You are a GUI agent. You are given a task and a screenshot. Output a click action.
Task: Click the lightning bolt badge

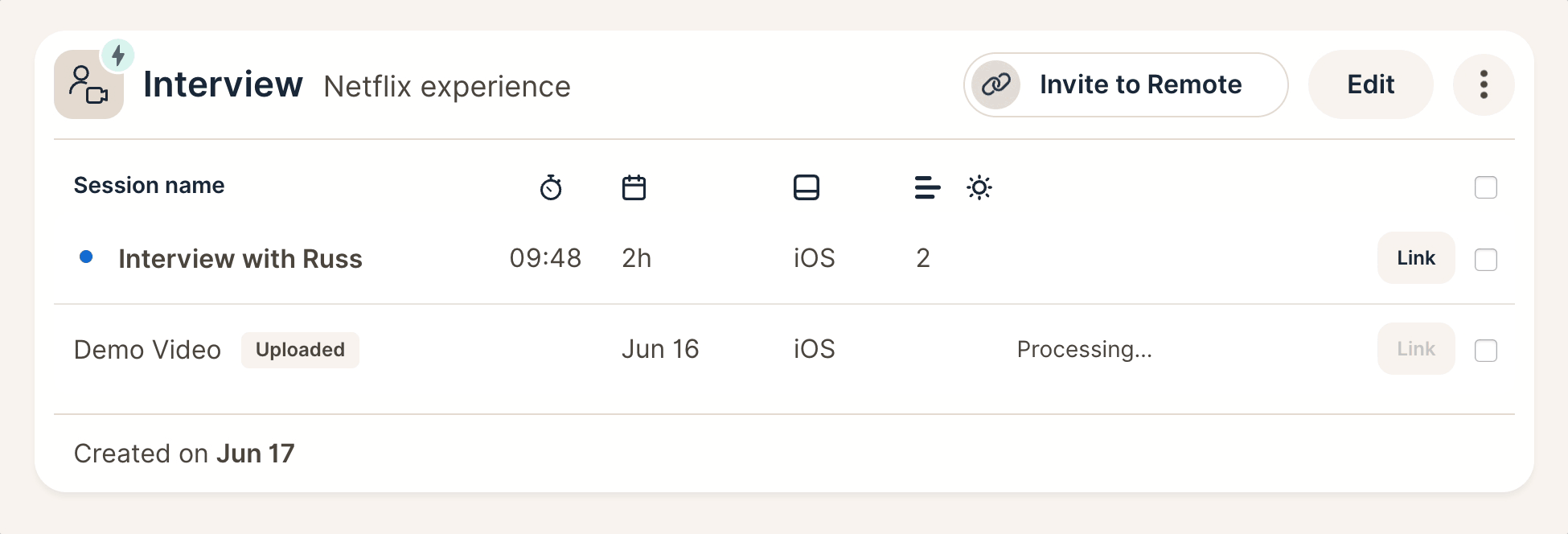point(118,55)
